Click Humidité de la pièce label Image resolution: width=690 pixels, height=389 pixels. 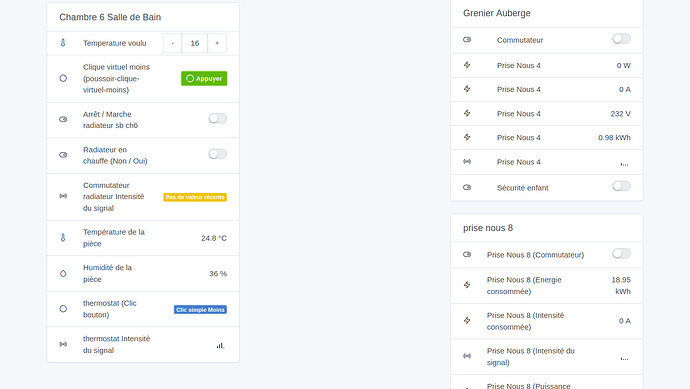coord(107,273)
